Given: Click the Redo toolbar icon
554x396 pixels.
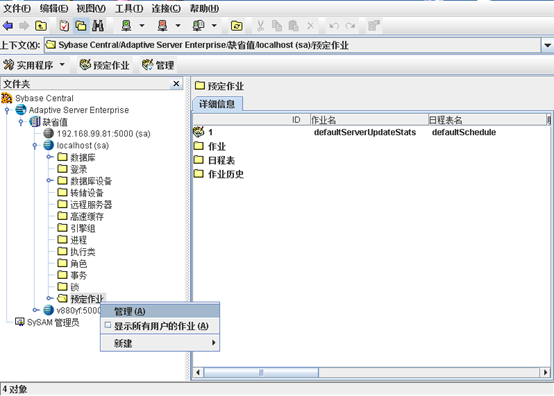Looking at the screenshot, I should tap(350, 26).
